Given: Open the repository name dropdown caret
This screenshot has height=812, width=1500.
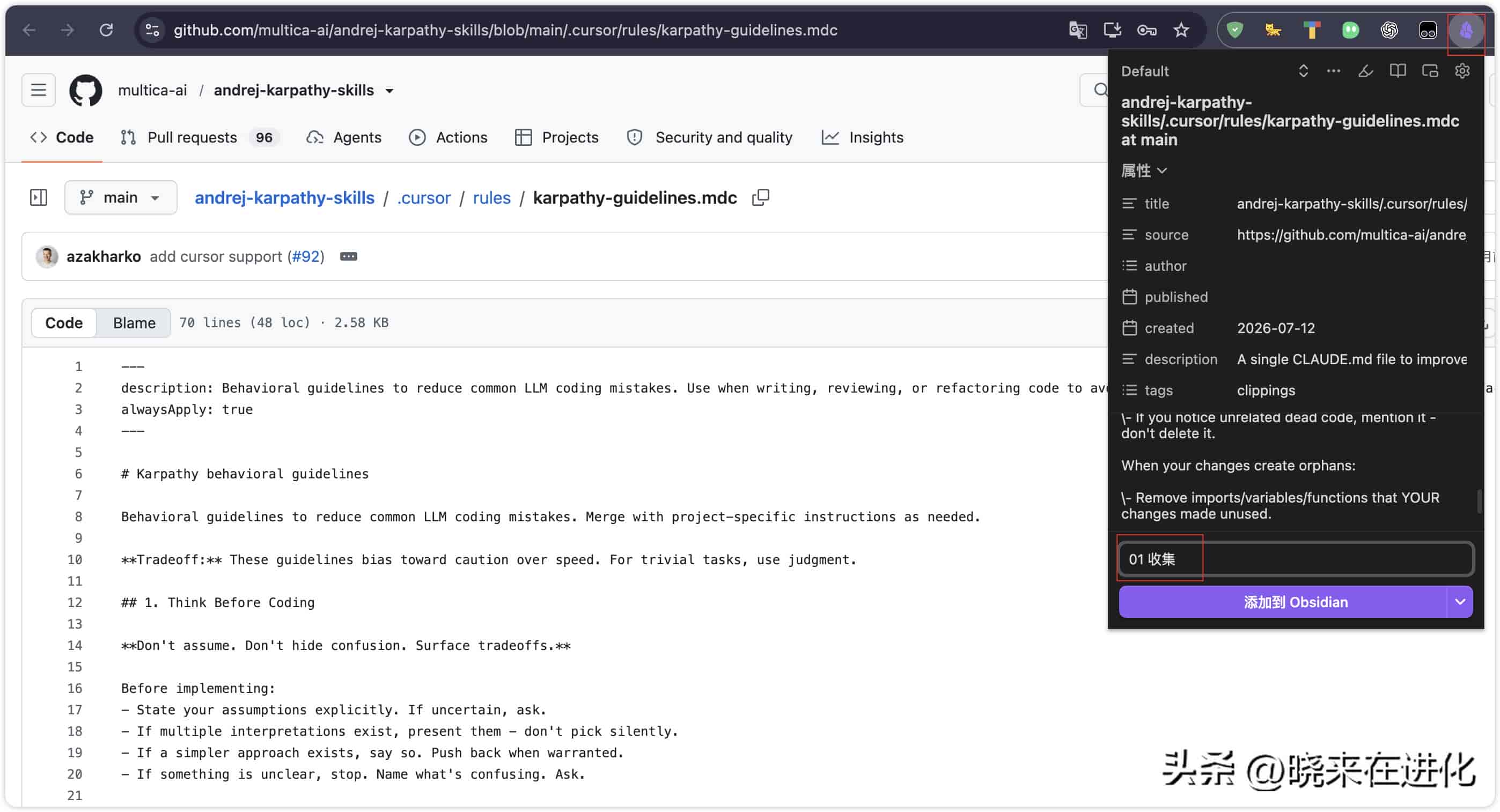Looking at the screenshot, I should tap(389, 91).
